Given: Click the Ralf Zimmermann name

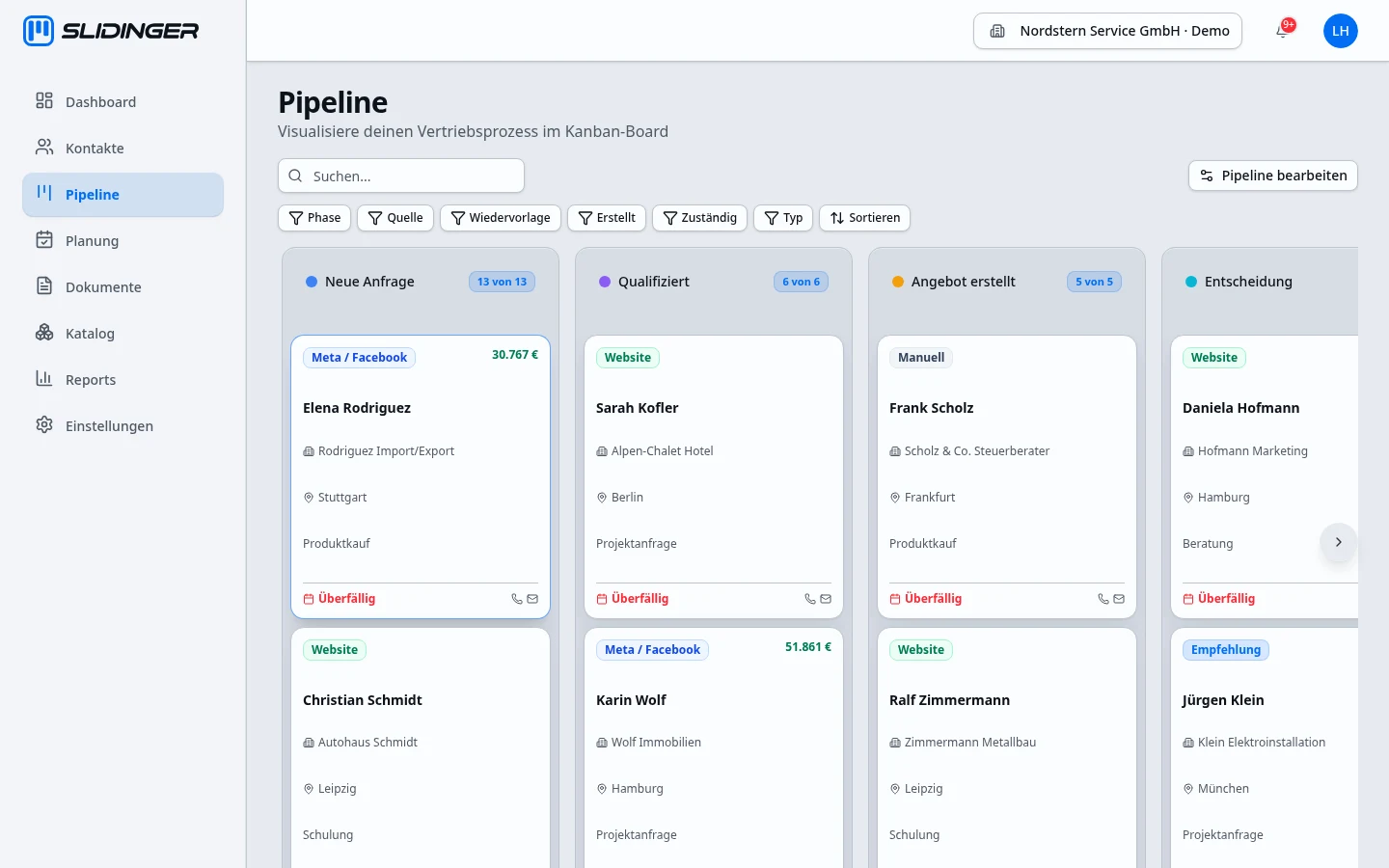Looking at the screenshot, I should click(x=949, y=700).
